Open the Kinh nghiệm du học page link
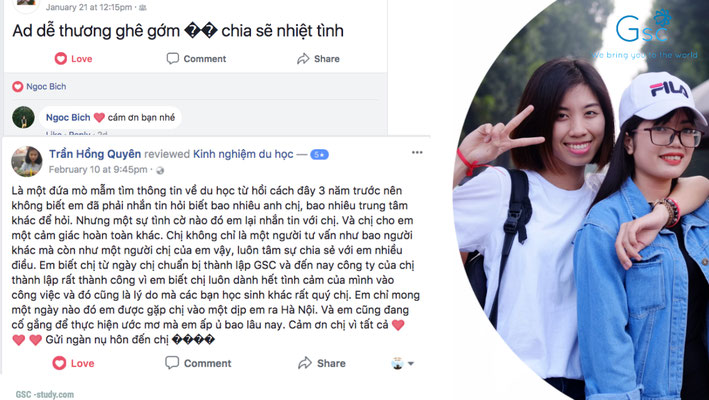The image size is (709, 400). pyautogui.click(x=243, y=154)
